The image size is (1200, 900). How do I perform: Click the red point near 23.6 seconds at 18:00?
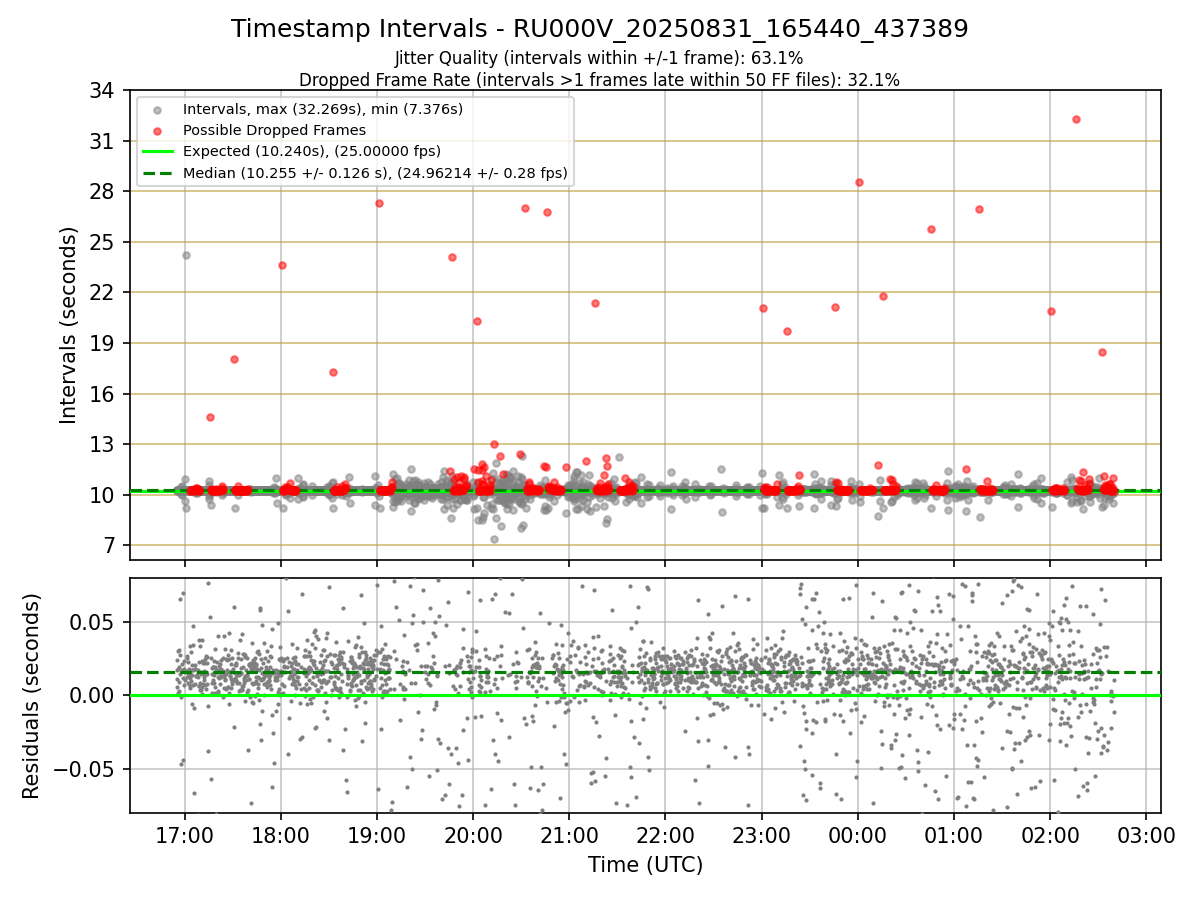point(282,265)
